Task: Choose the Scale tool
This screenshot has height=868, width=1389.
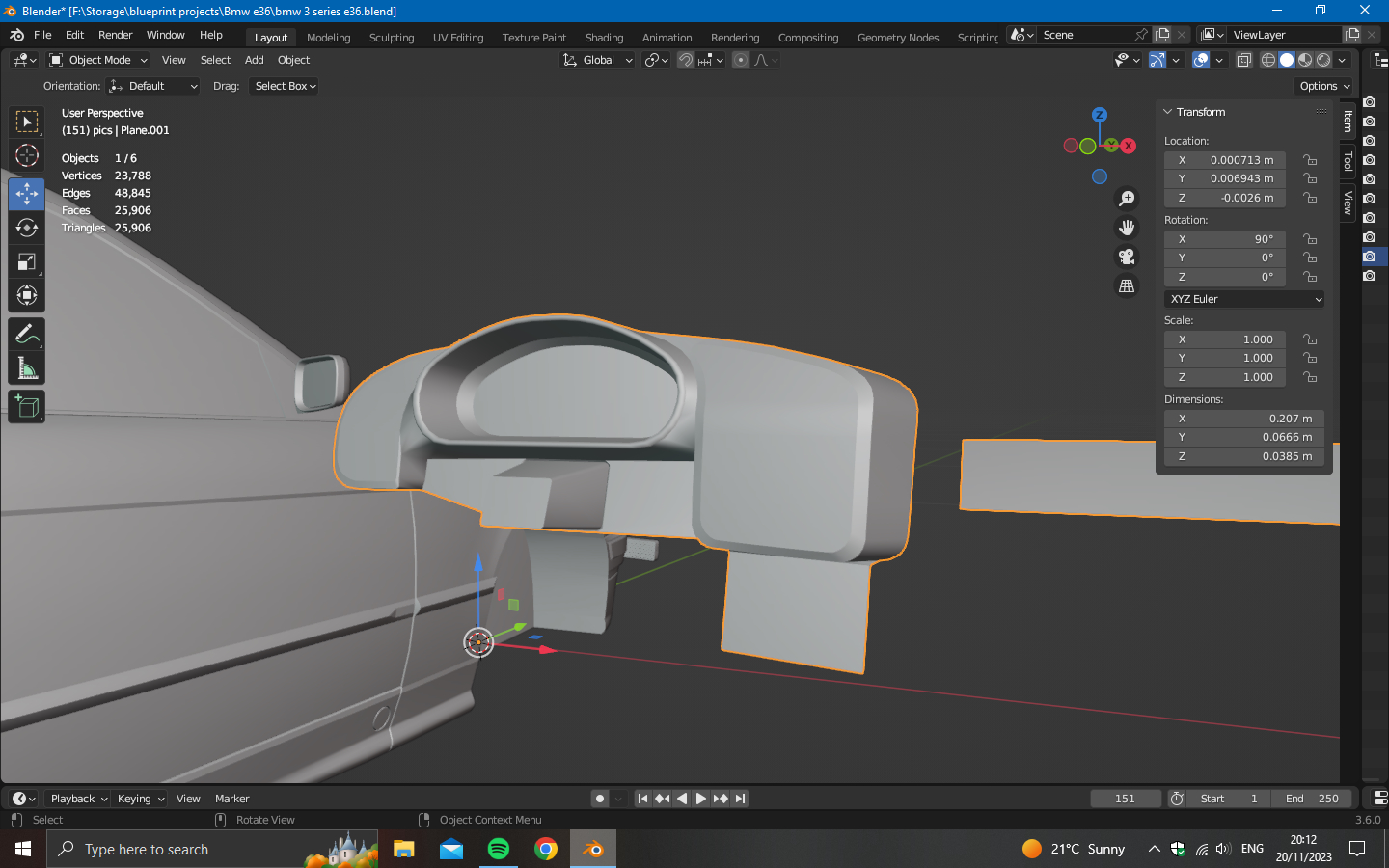Action: 26,261
